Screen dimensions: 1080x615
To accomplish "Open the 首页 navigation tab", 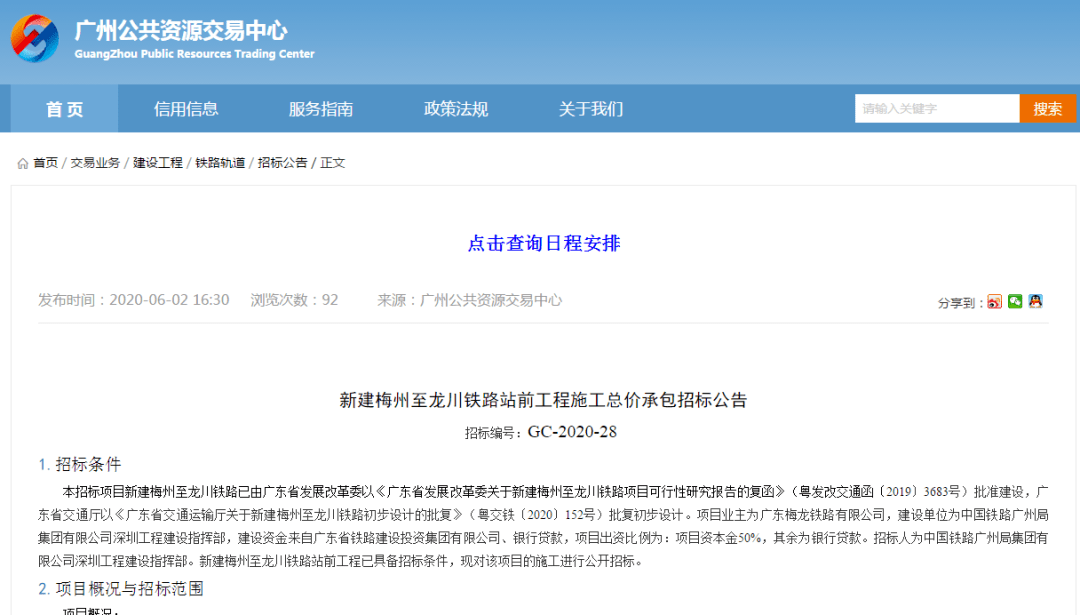I will pos(64,109).
